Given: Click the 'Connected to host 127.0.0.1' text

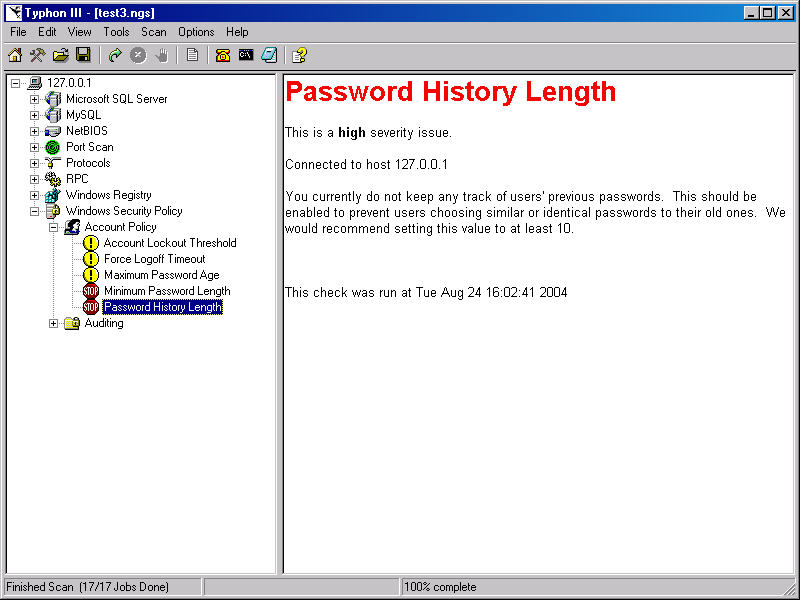Looking at the screenshot, I should tap(366, 164).
